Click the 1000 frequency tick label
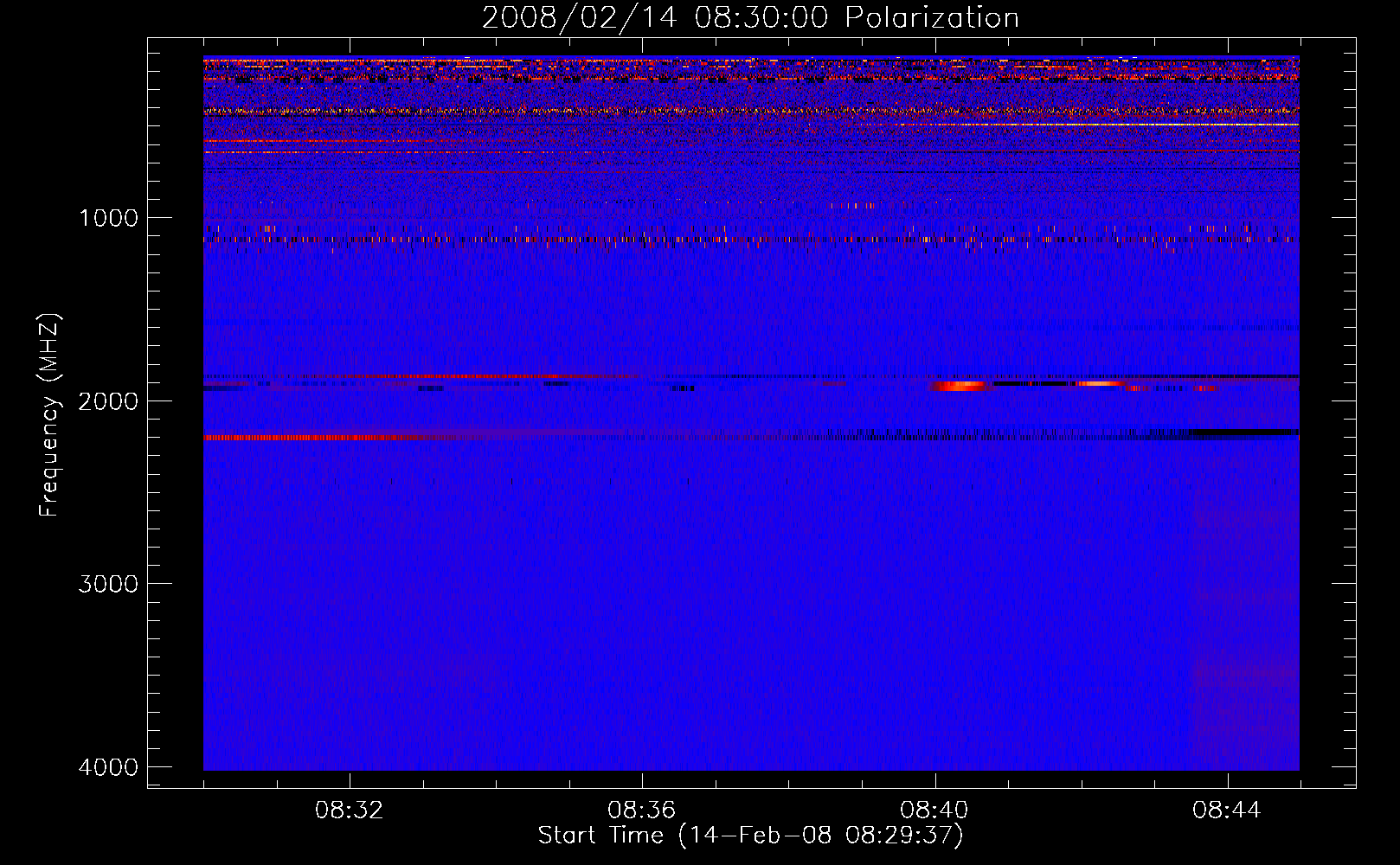Screen dimensions: 1400x865 tap(109, 218)
